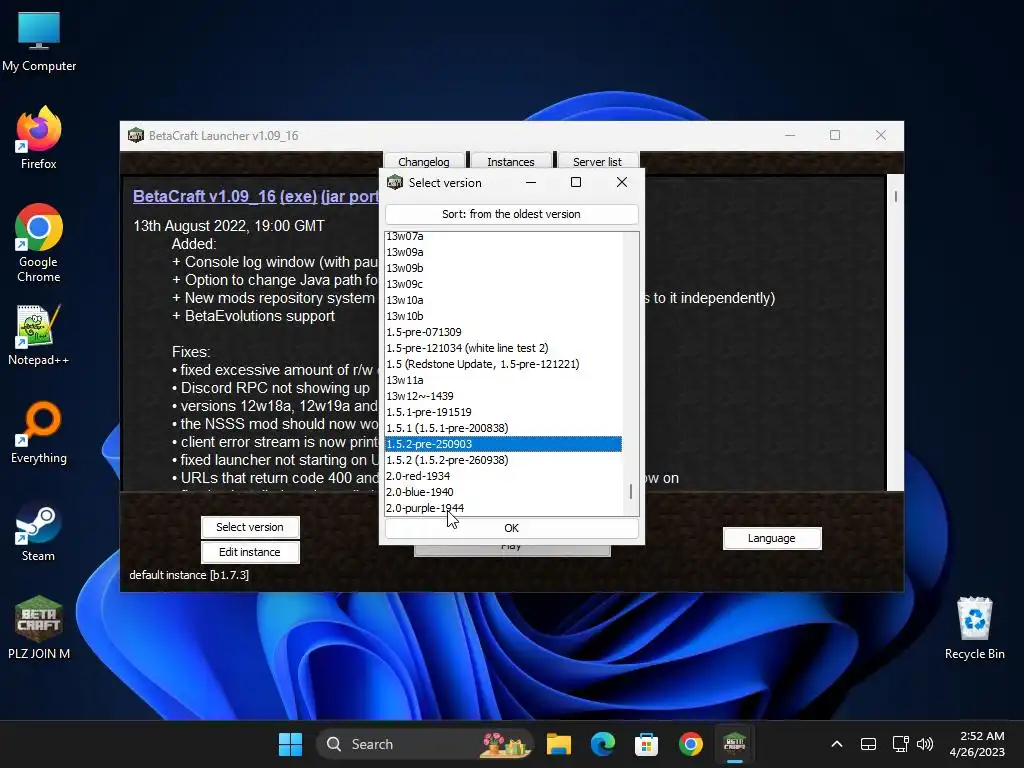The width and height of the screenshot is (1024, 768).
Task: Open the My Computer desktop icon
Action: [x=39, y=41]
